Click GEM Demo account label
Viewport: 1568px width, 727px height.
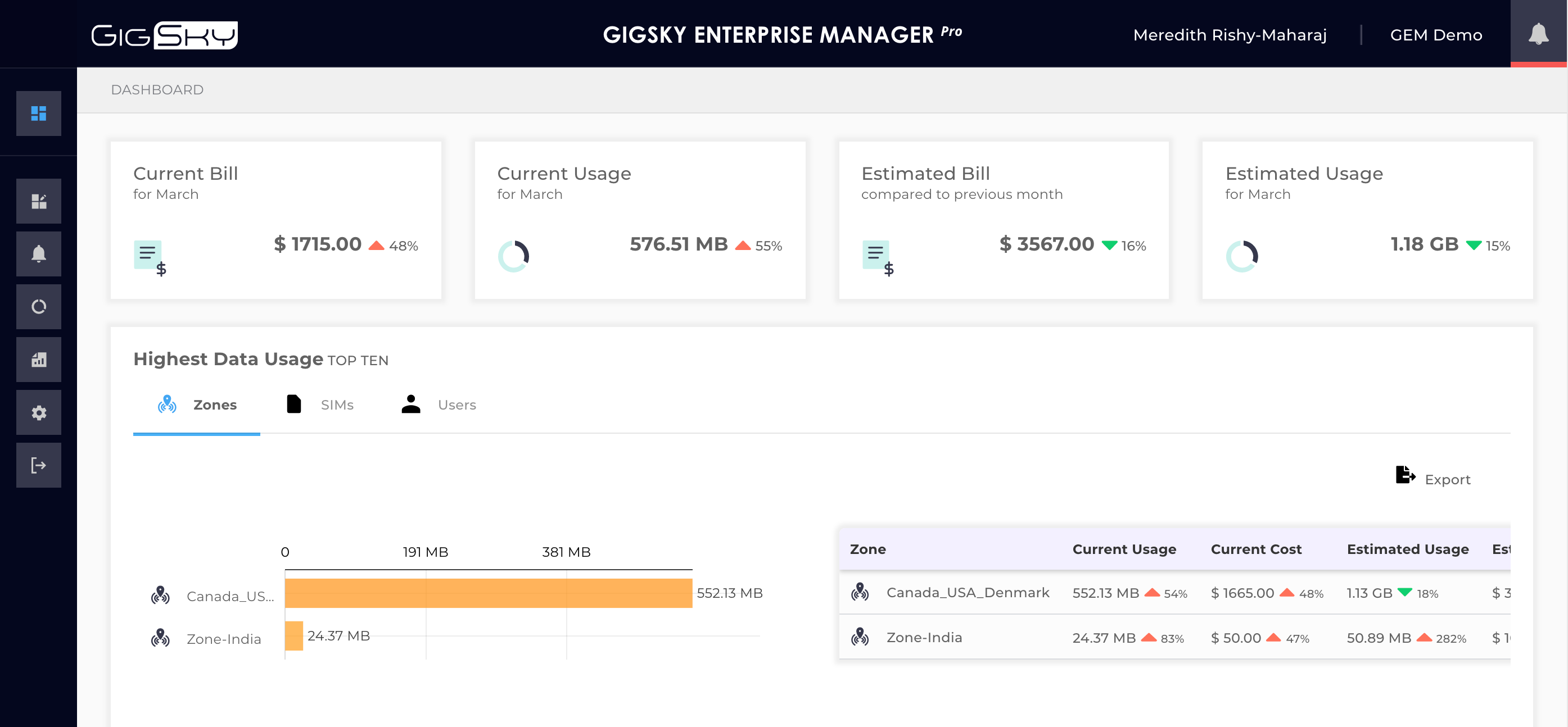tap(1435, 35)
